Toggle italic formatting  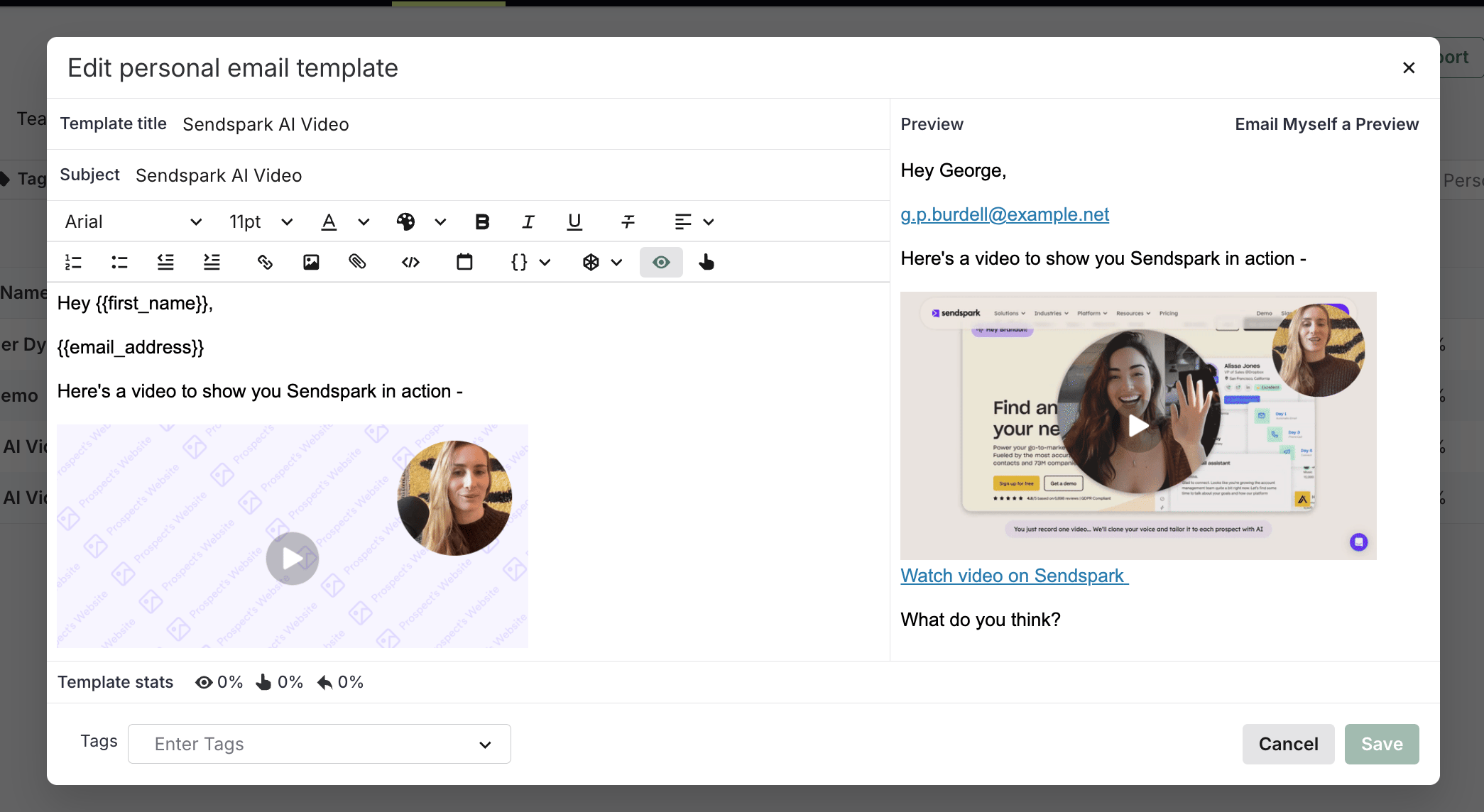click(528, 222)
